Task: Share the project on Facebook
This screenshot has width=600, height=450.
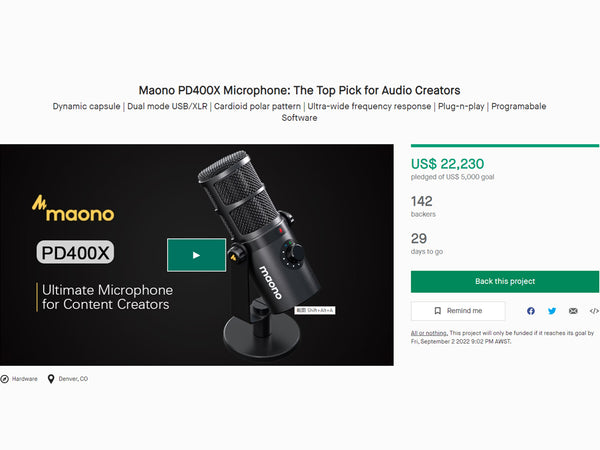Action: [530, 311]
